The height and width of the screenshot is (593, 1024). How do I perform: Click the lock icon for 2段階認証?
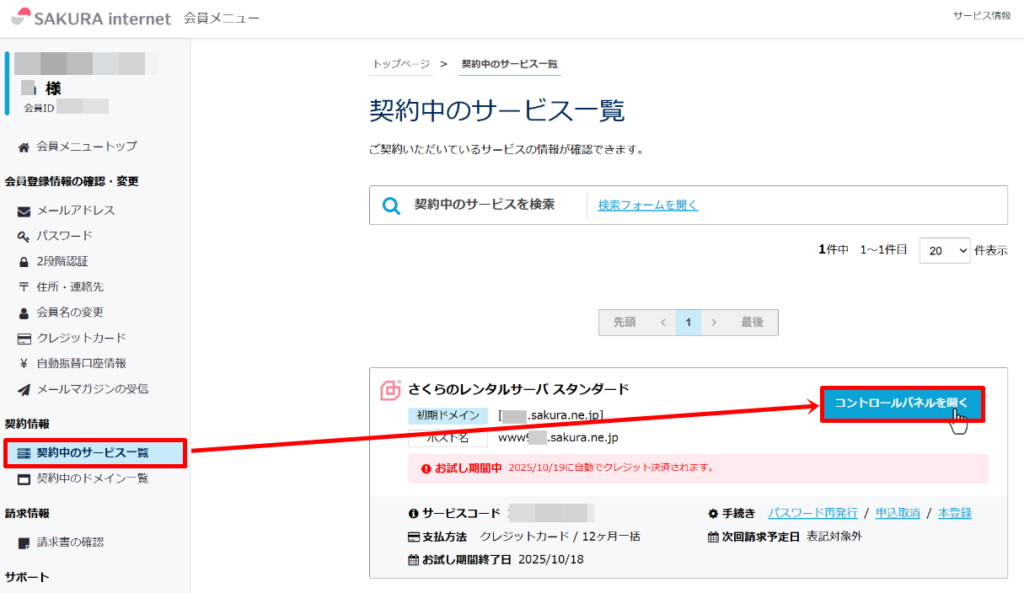(x=24, y=262)
